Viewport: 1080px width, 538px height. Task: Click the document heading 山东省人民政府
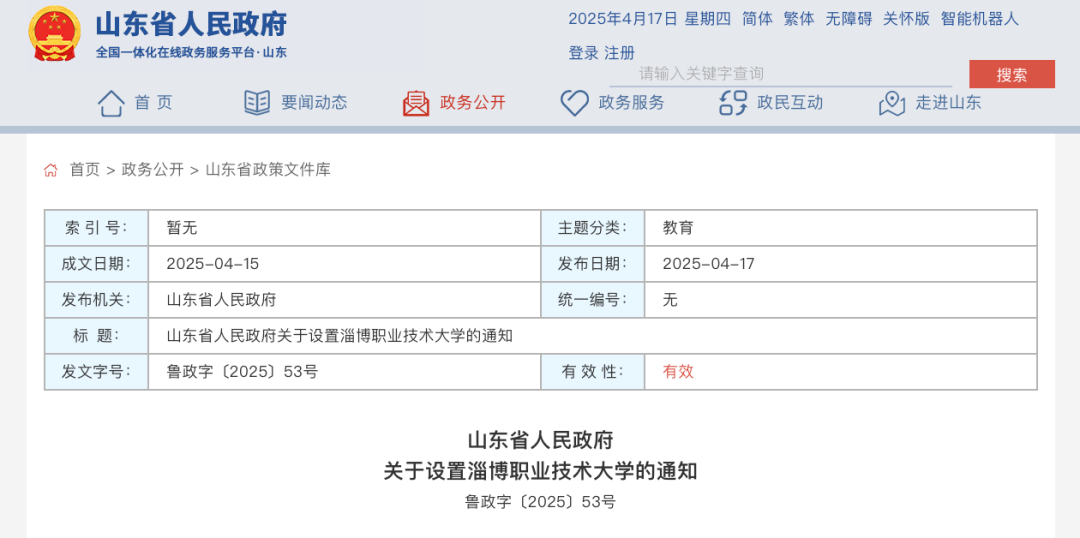pos(540,439)
